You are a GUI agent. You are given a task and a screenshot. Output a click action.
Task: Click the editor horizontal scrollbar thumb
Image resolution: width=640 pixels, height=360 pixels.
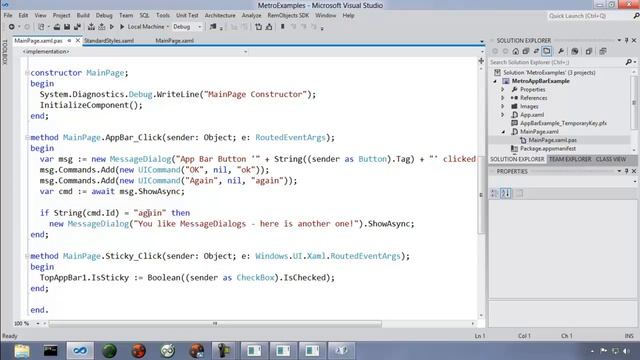click(215, 324)
